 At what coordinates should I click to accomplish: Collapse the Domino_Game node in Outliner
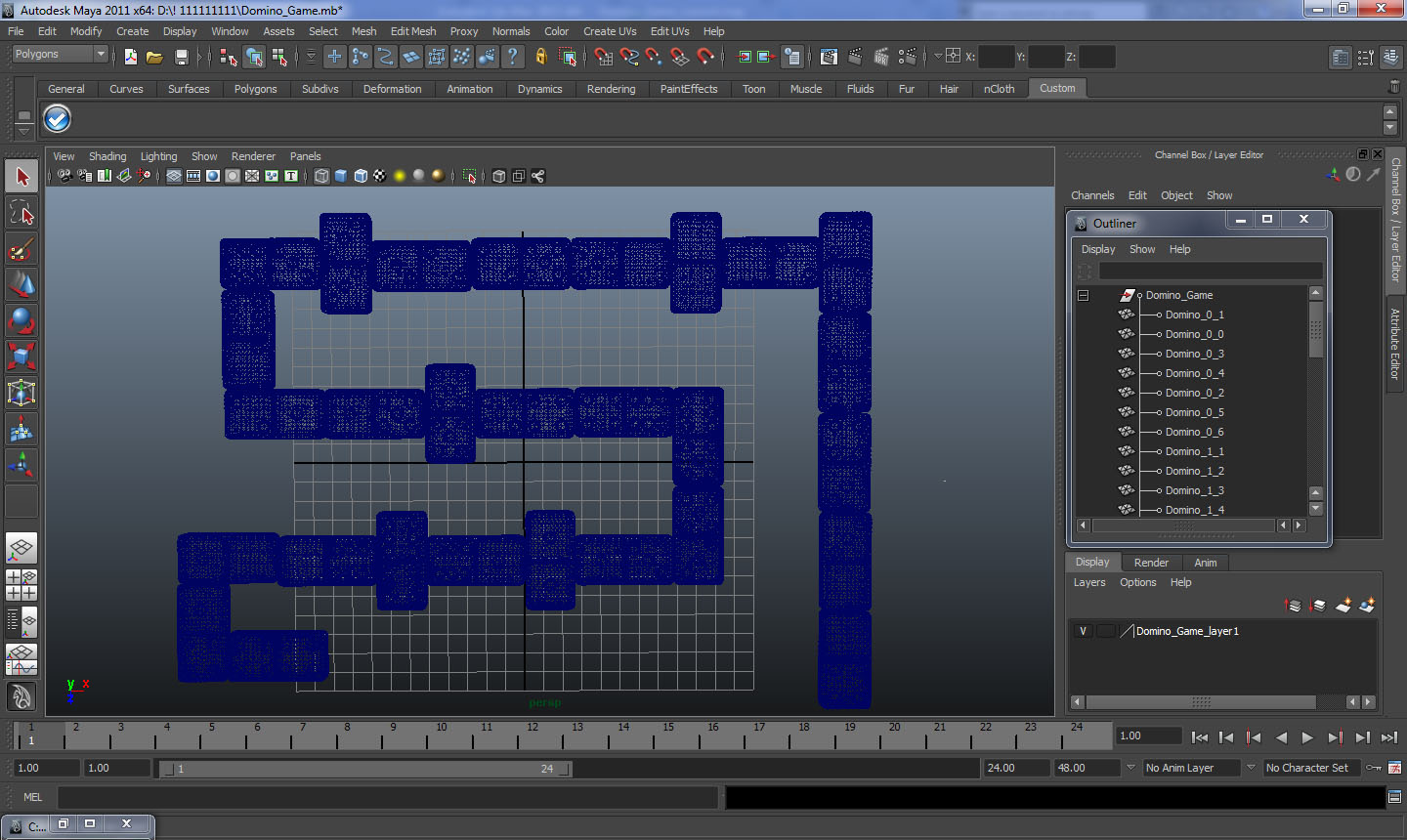1083,295
